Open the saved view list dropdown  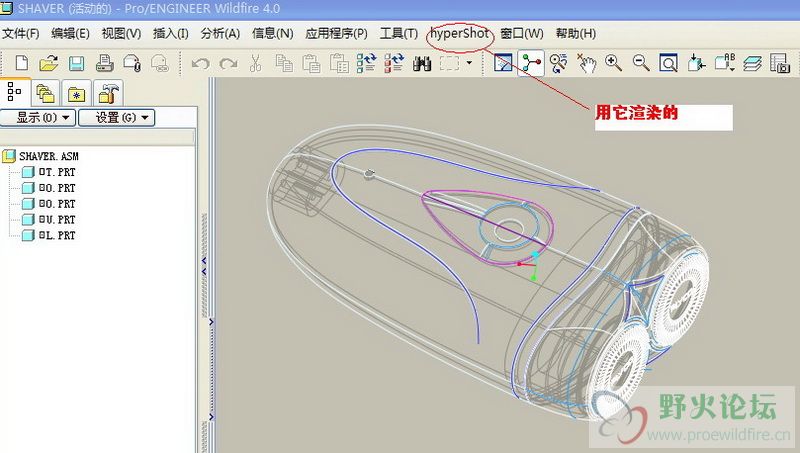(x=724, y=63)
